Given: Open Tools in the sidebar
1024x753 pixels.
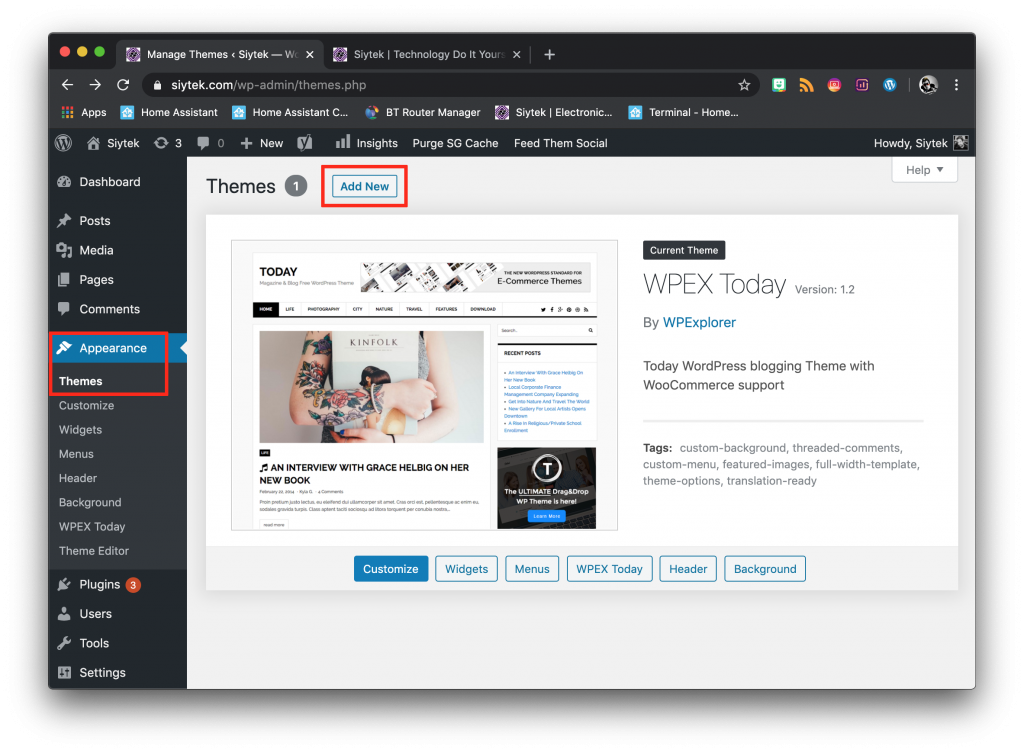Looking at the screenshot, I should pos(94,643).
